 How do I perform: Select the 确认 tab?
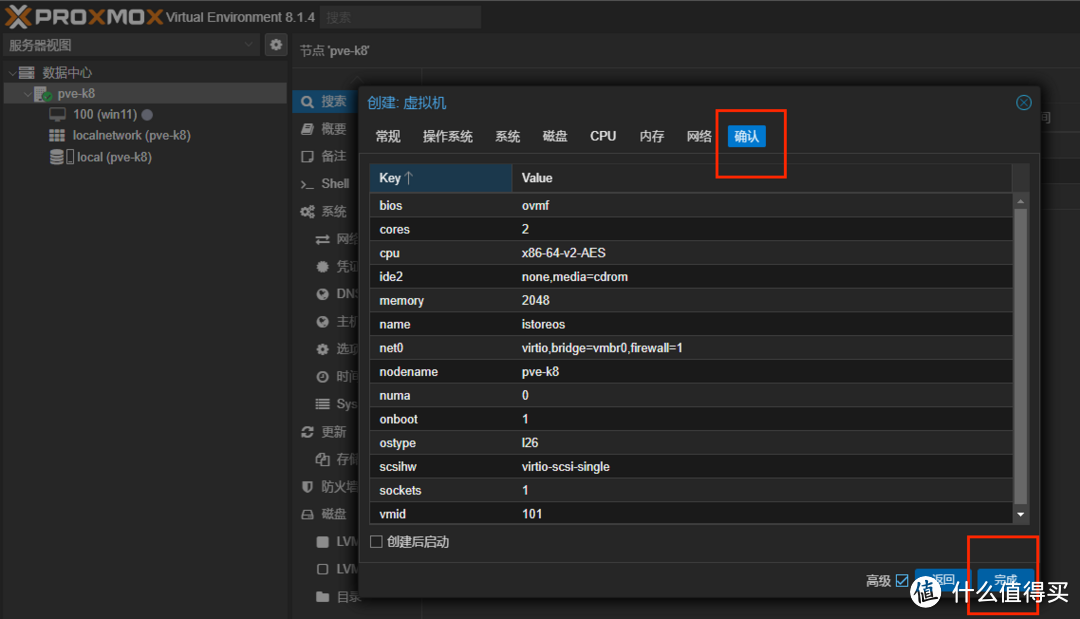747,136
